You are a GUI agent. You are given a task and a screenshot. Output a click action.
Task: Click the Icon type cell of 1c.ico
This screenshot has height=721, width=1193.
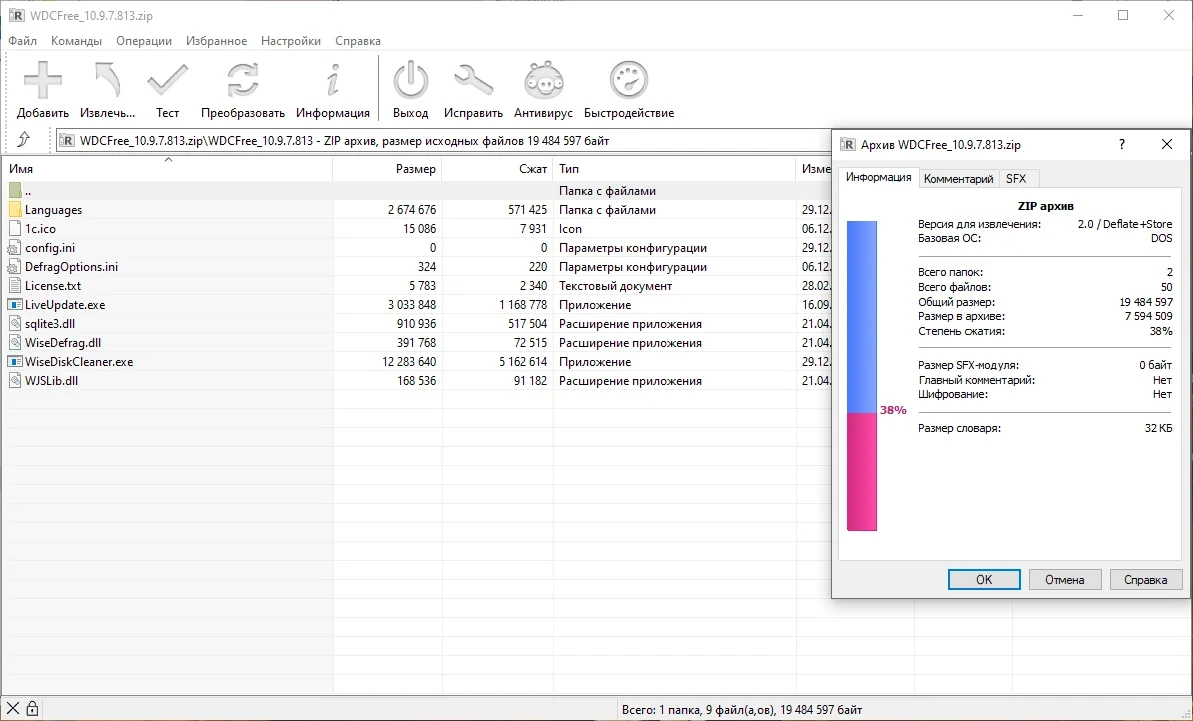pyautogui.click(x=571, y=229)
